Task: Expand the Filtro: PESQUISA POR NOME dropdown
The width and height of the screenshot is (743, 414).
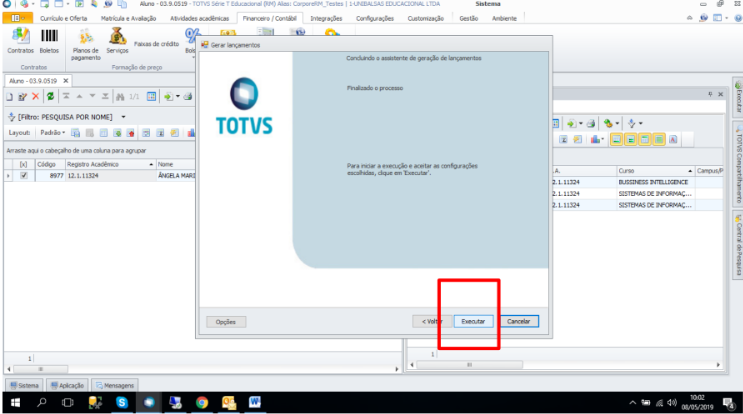Action: pyautogui.click(x=124, y=116)
